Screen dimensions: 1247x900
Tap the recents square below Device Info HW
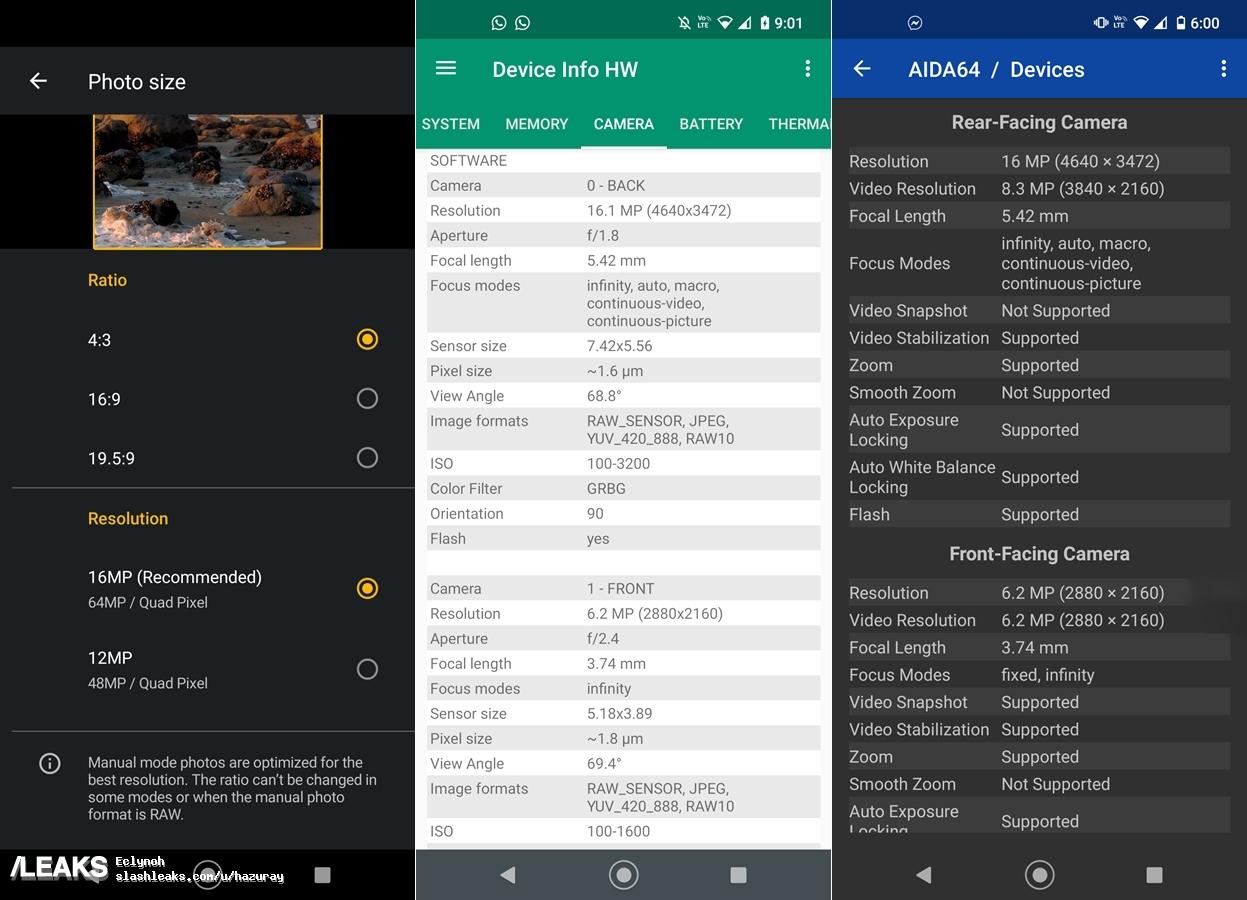(738, 875)
